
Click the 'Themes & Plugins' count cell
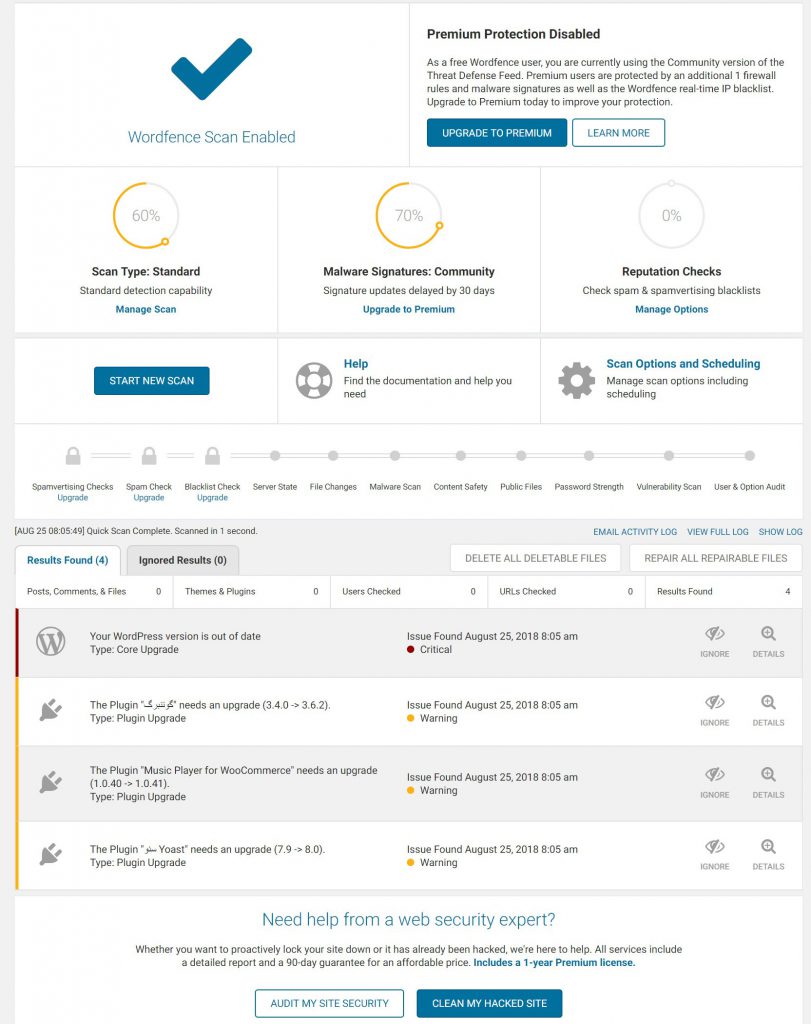tap(251, 592)
